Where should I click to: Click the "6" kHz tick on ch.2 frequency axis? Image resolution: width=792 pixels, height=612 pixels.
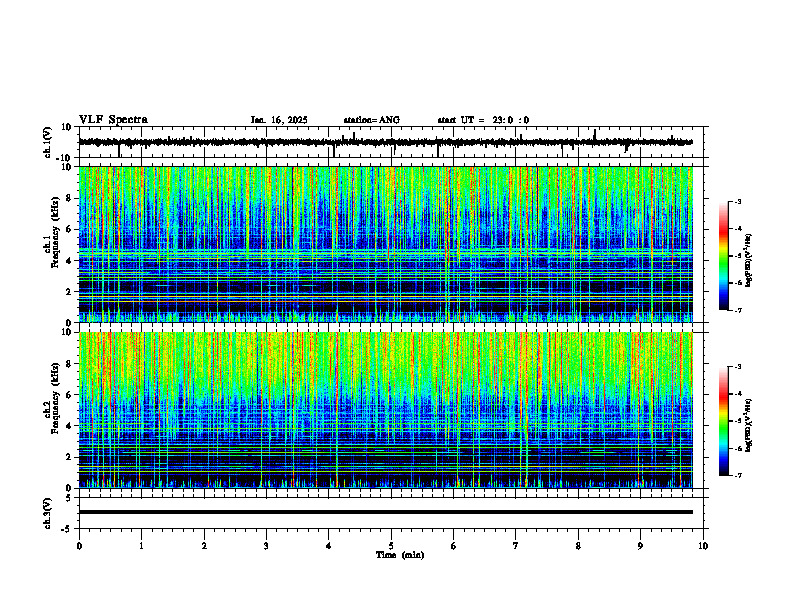(x=69, y=395)
